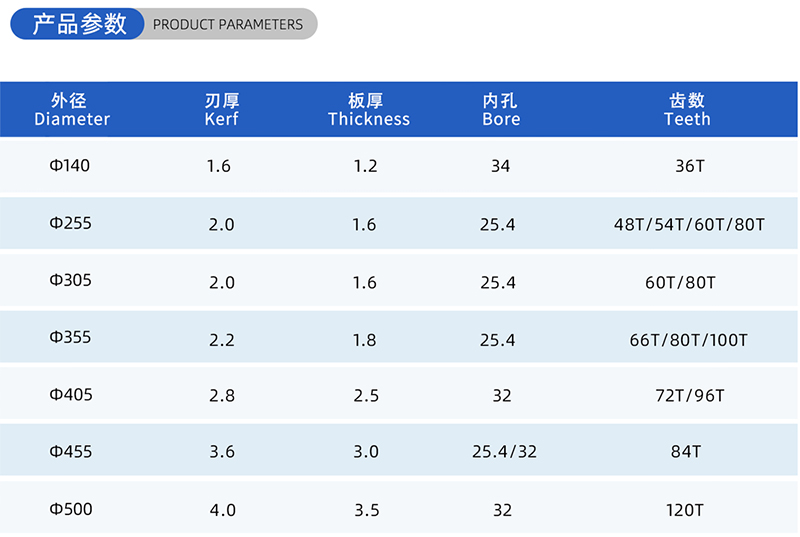Select the 4.0 kerf value
This screenshot has height=537, width=800.
pos(222,510)
